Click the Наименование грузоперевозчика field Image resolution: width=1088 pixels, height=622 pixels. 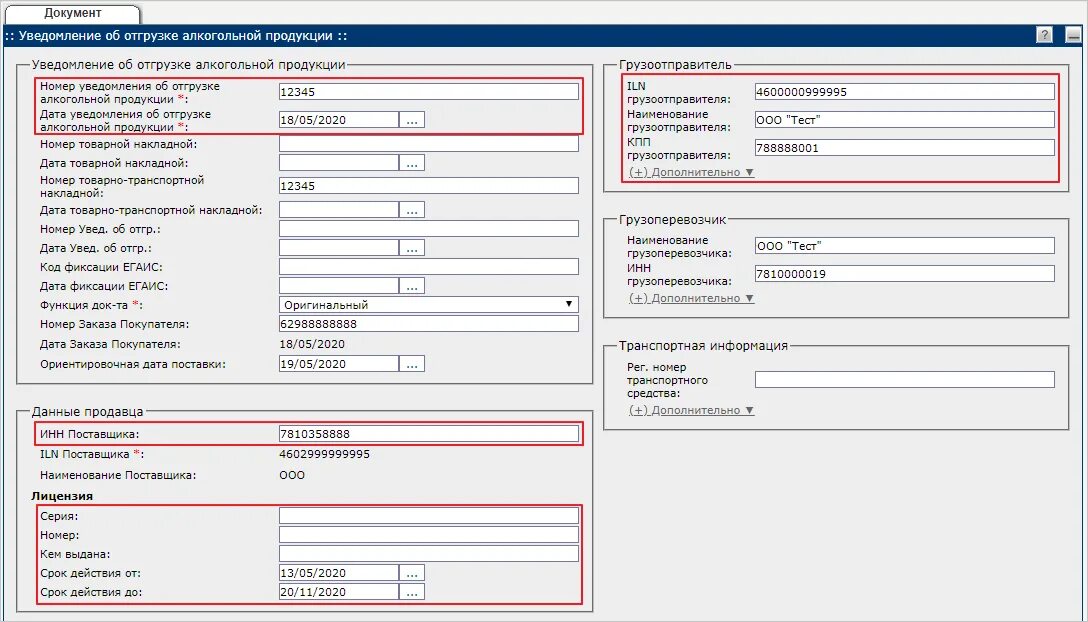[x=905, y=246]
